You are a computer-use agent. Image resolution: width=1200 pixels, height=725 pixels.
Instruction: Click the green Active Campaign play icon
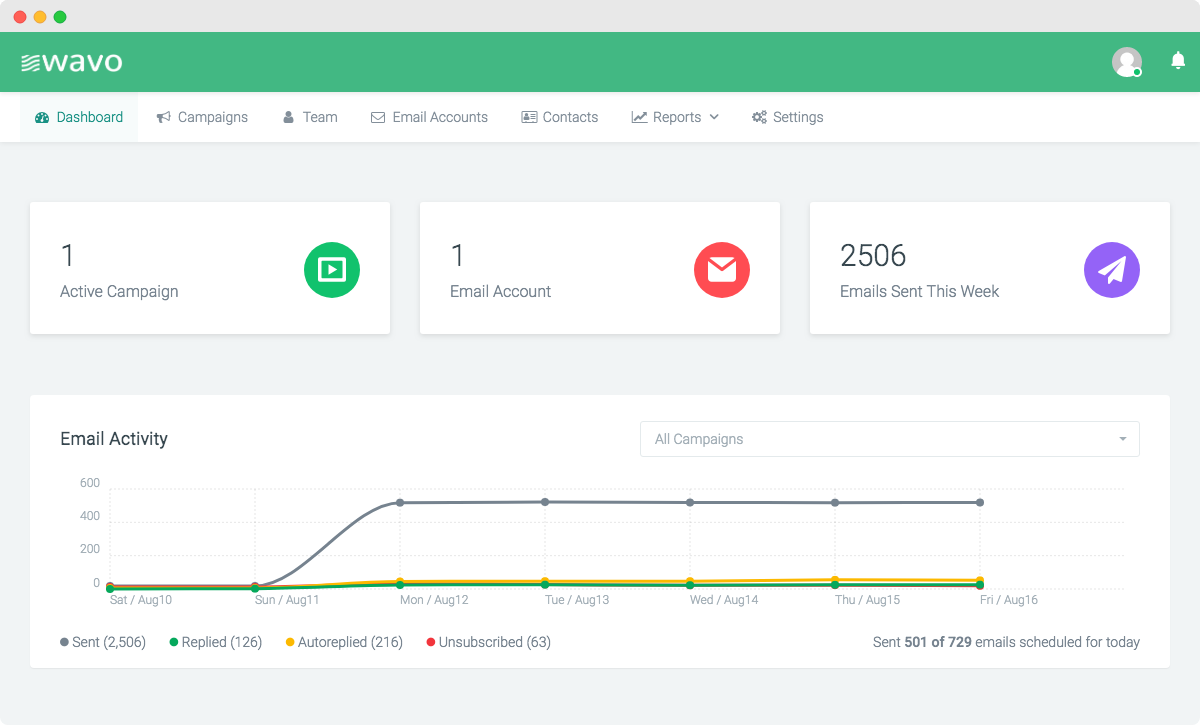coord(331,269)
